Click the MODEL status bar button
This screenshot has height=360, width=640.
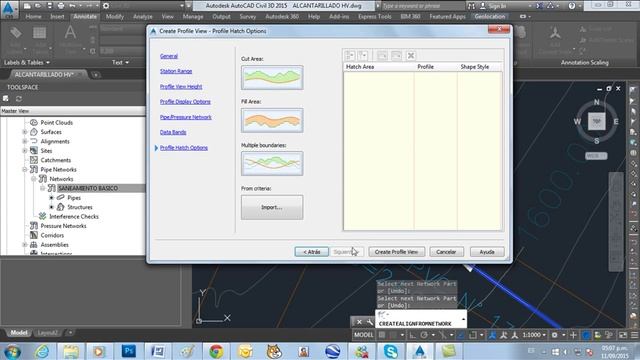click(x=363, y=335)
